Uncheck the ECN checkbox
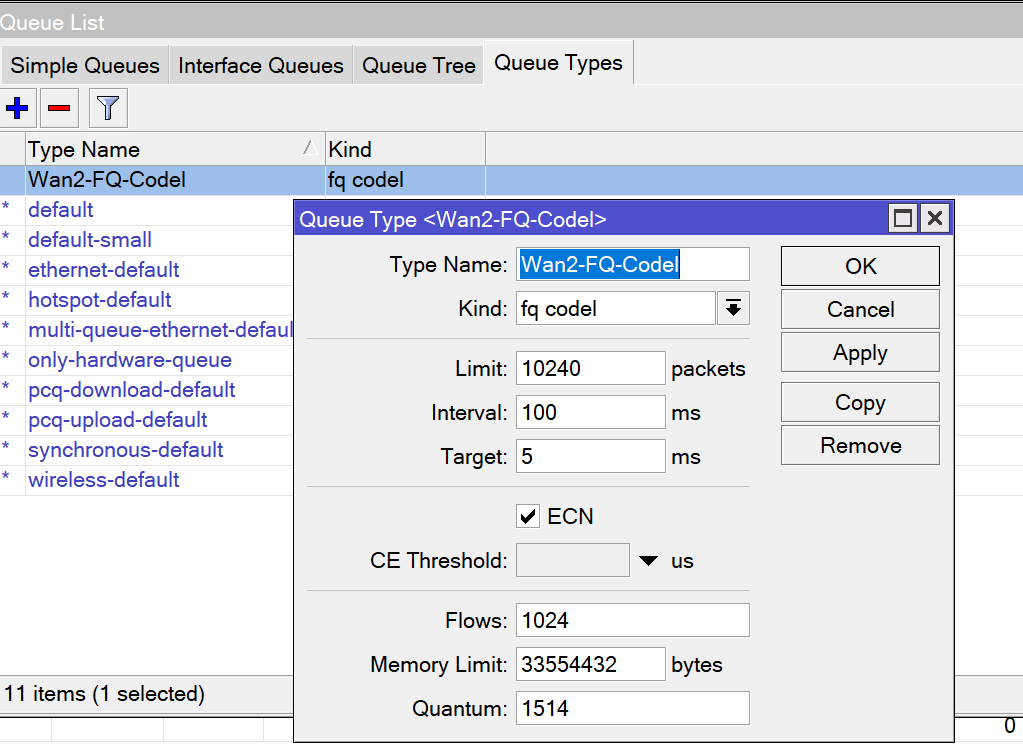1023x746 pixels. [528, 516]
